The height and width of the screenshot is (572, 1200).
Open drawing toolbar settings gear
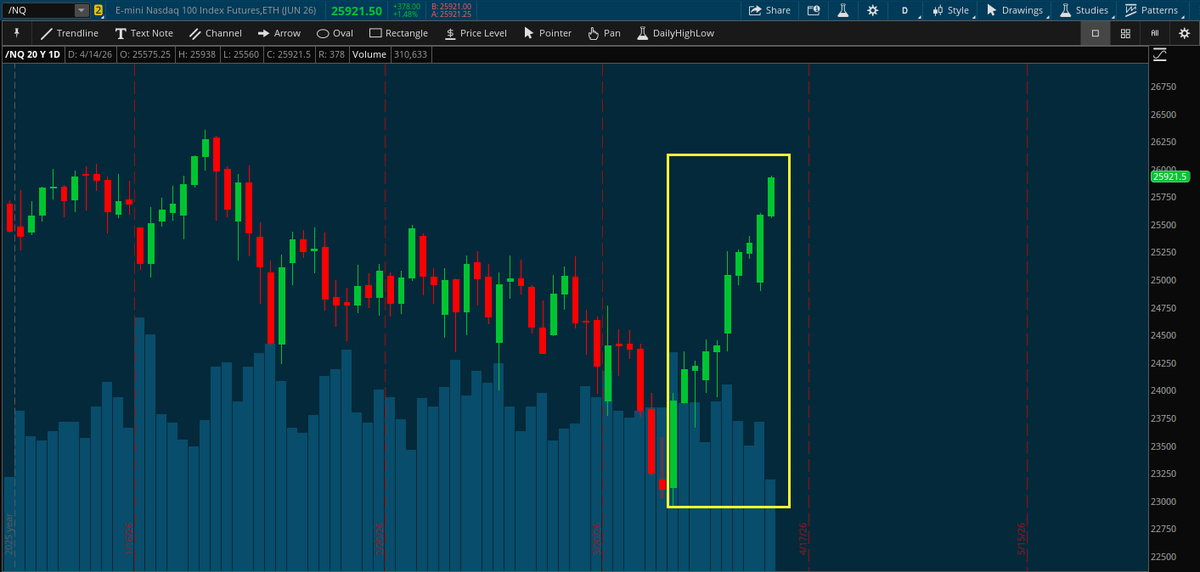[1182, 33]
